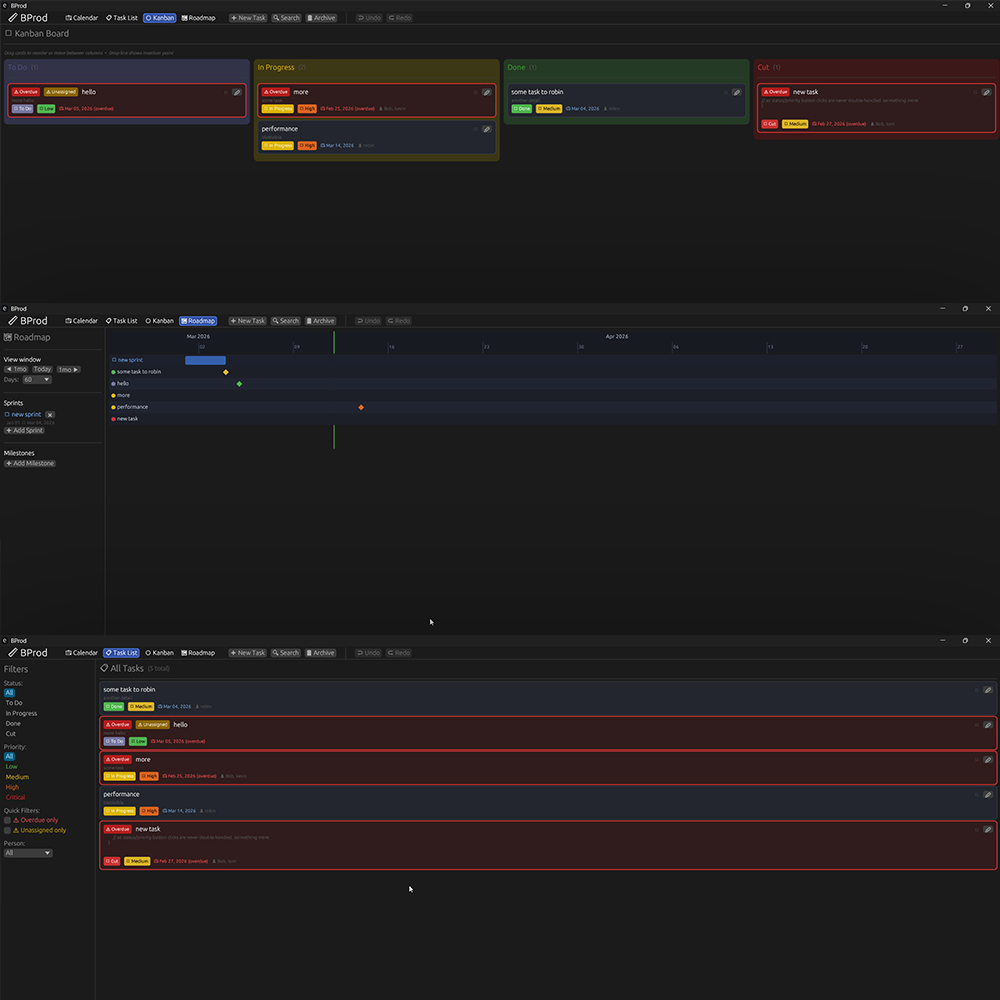The image size is (1000, 1000).
Task: Toggle the checkbox beside 'new sprint' in Sprints panel
Action: coord(7,414)
